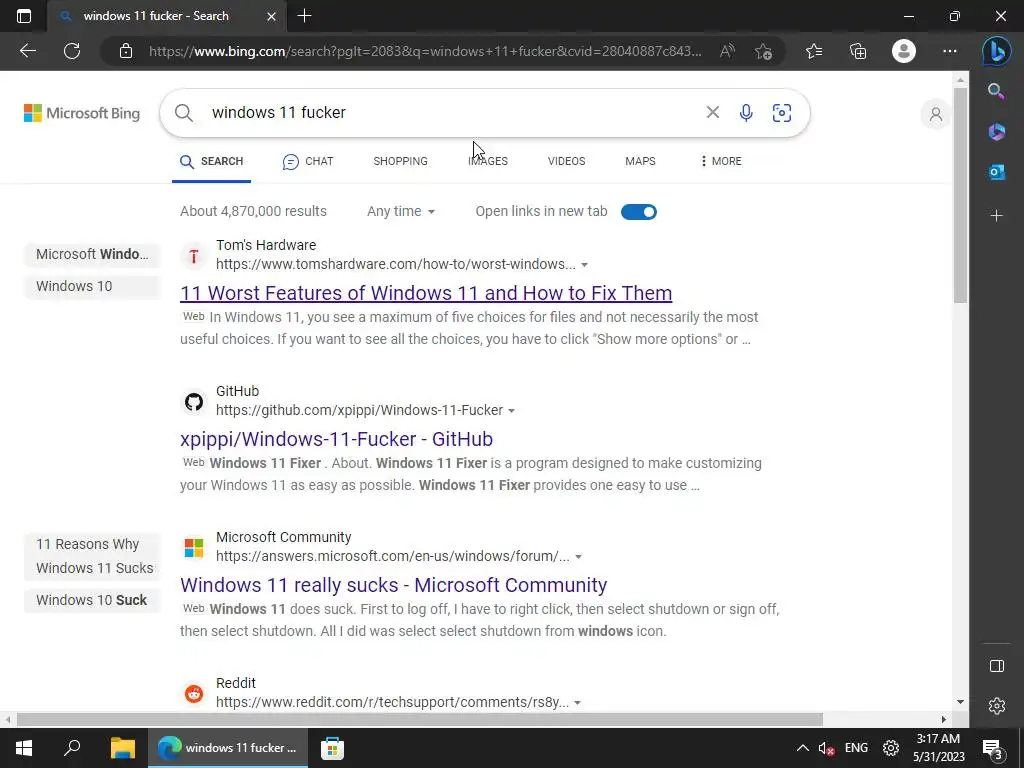Open sidebar settings gear
The width and height of the screenshot is (1024, 768).
(997, 705)
